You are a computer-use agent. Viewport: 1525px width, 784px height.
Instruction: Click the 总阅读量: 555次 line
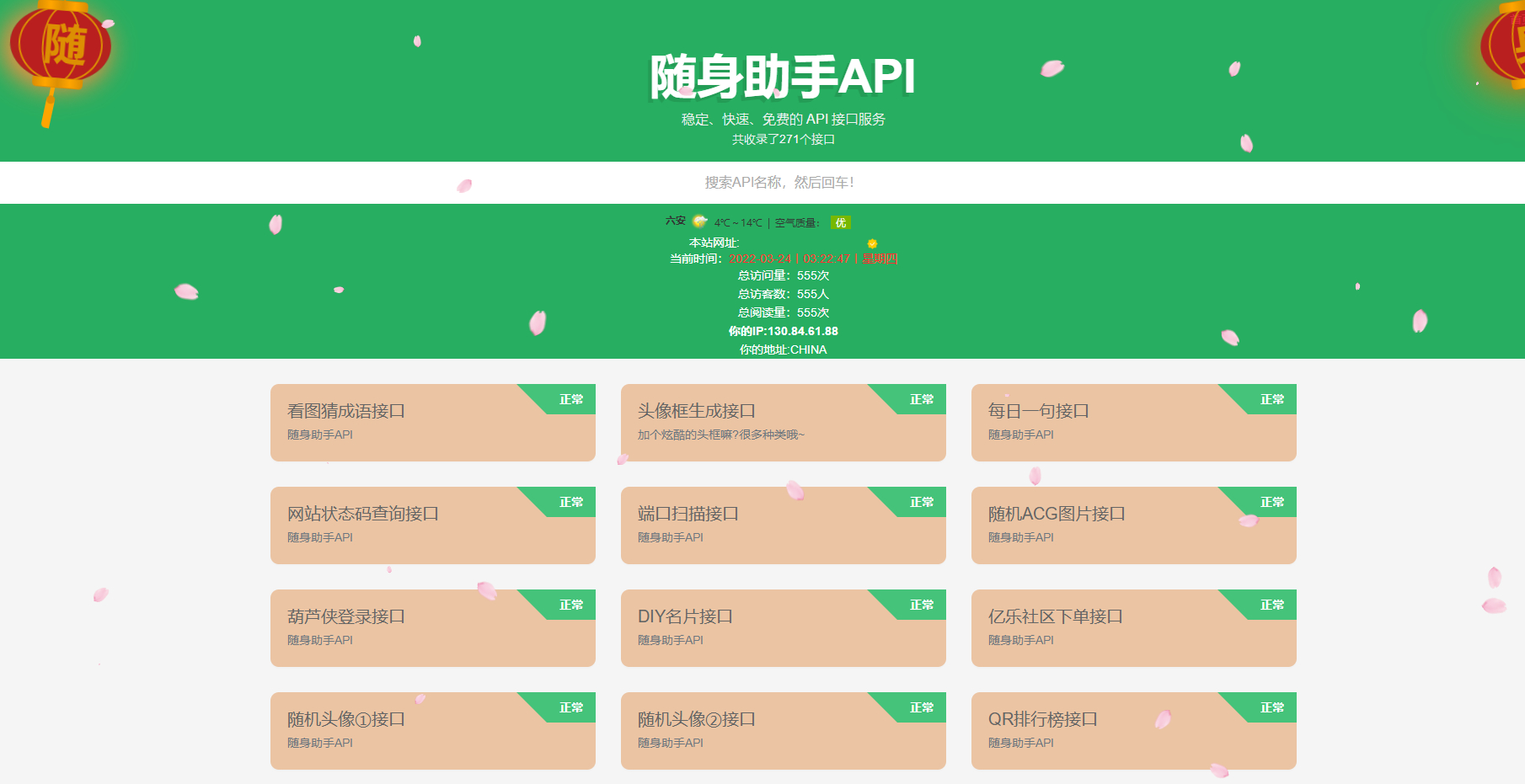(784, 312)
